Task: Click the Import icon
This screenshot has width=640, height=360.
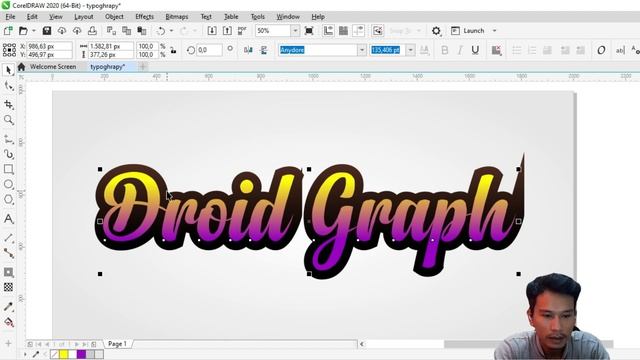Action: [x=212, y=31]
